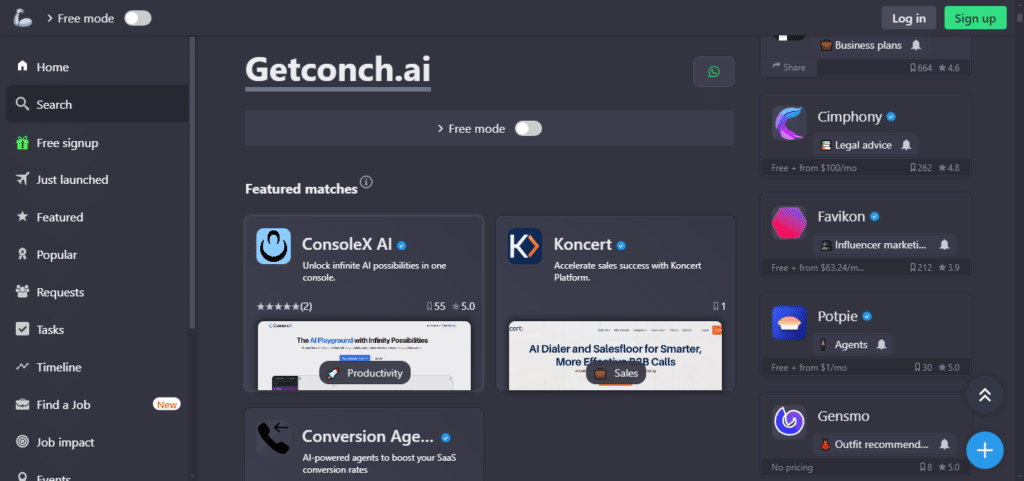The width and height of the screenshot is (1024, 481).
Task: Click the Cimphony logo icon
Action: [x=789, y=123]
